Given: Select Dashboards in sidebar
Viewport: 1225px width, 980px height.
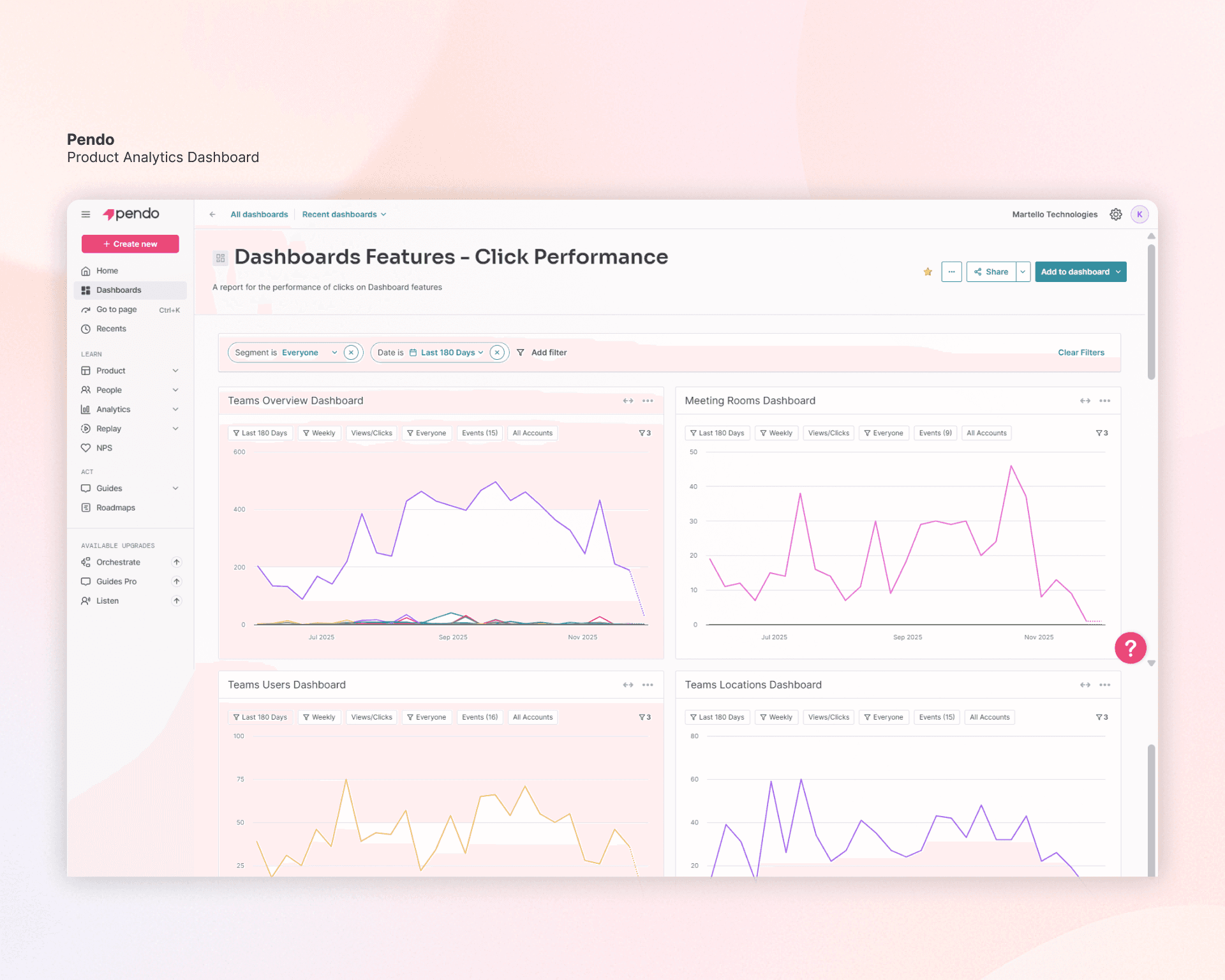Looking at the screenshot, I should [x=130, y=290].
